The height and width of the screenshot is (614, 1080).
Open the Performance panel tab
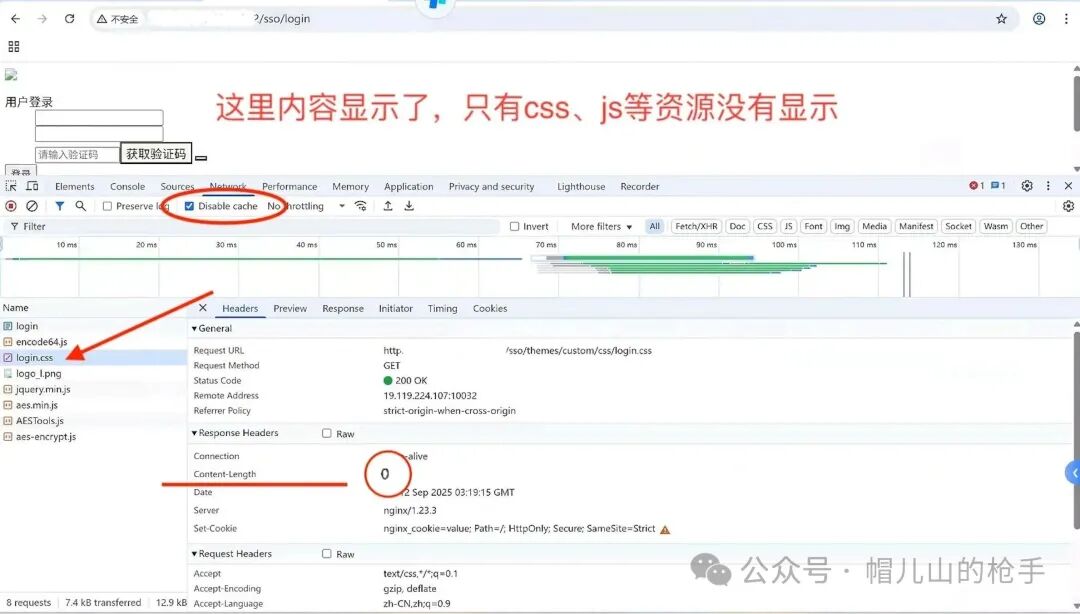click(x=289, y=186)
